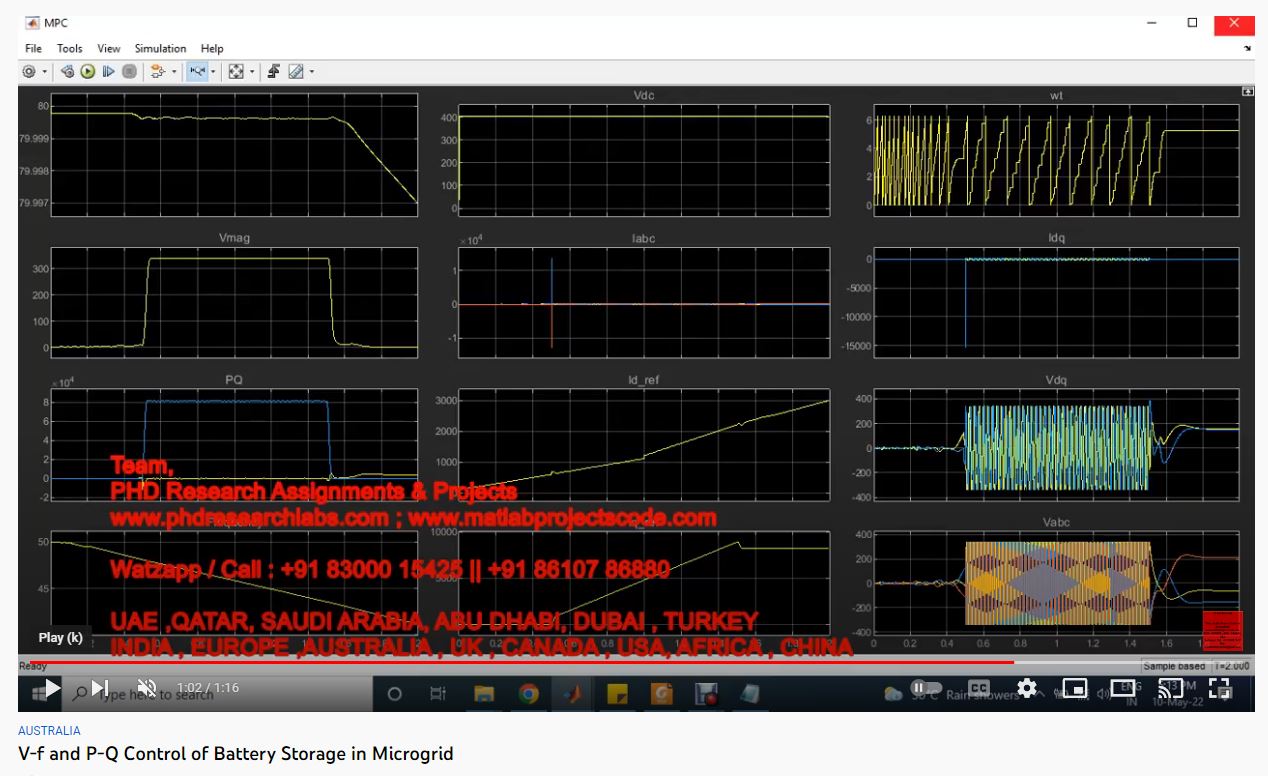This screenshot has width=1268, height=776.
Task: Toggle the video autoplay switch
Action: tap(925, 688)
